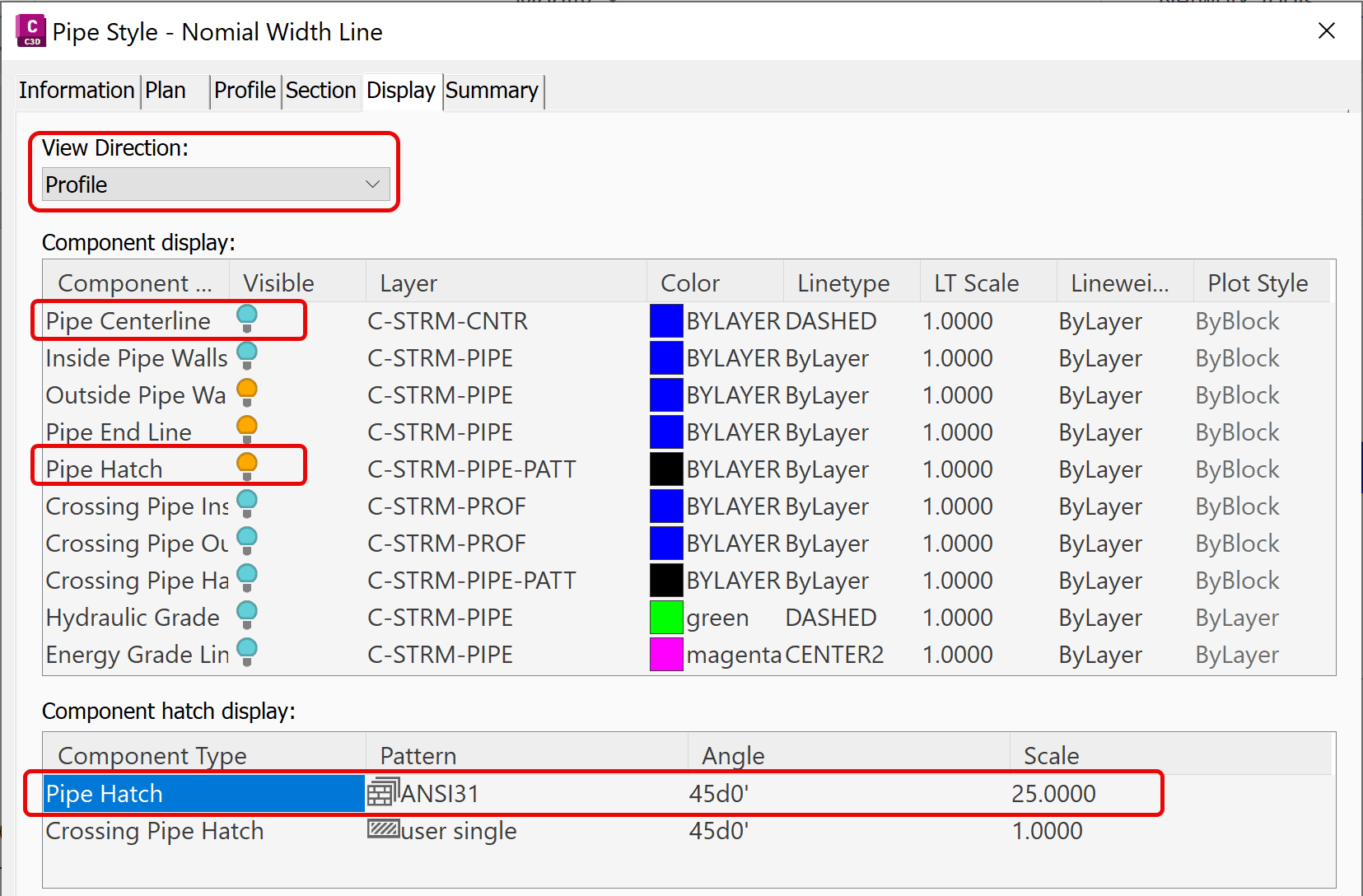Select the Pipe Centerline row name
Viewport: 1363px width, 896px height.
128,320
